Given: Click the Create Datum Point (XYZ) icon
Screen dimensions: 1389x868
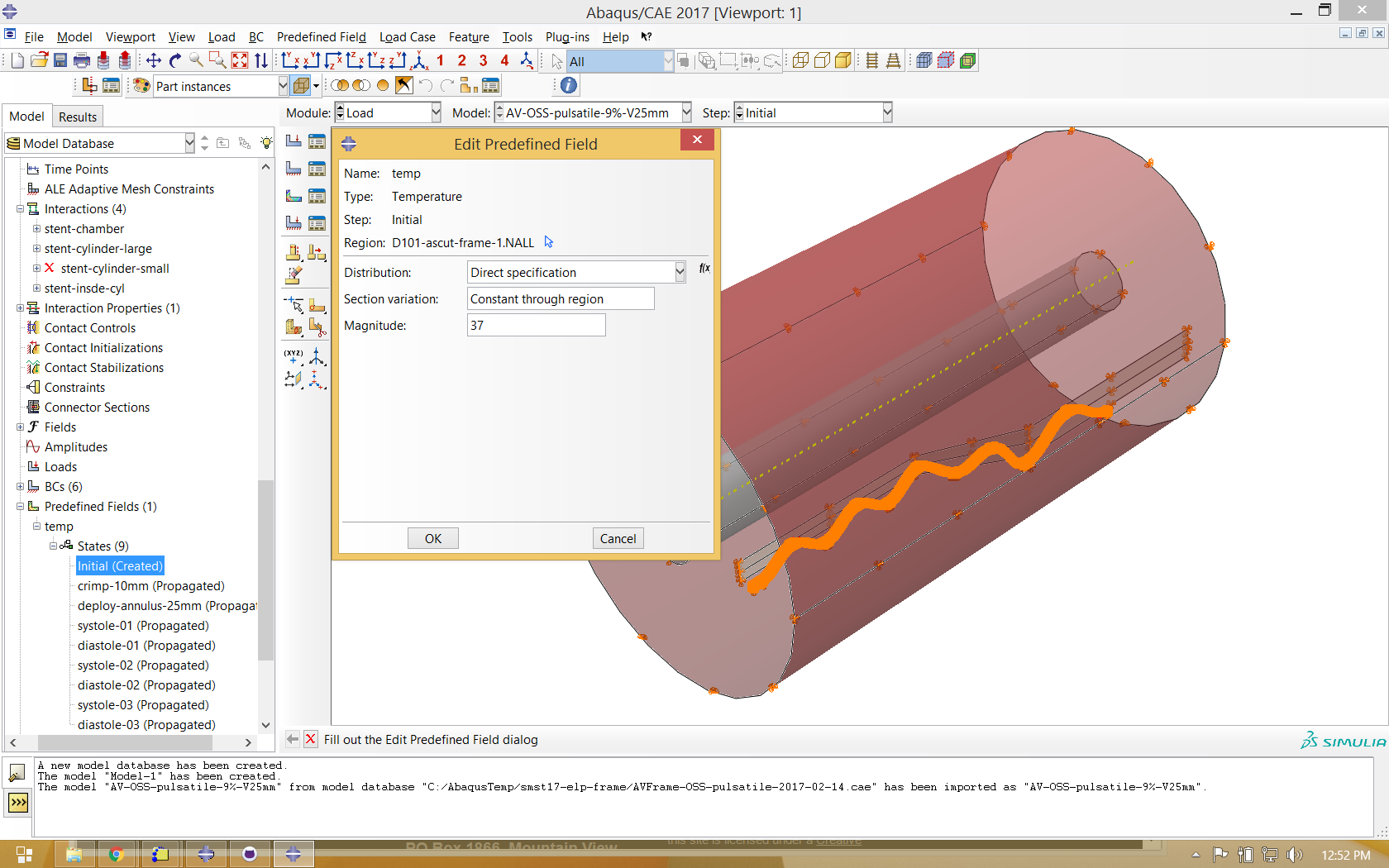Looking at the screenshot, I should 294,356.
